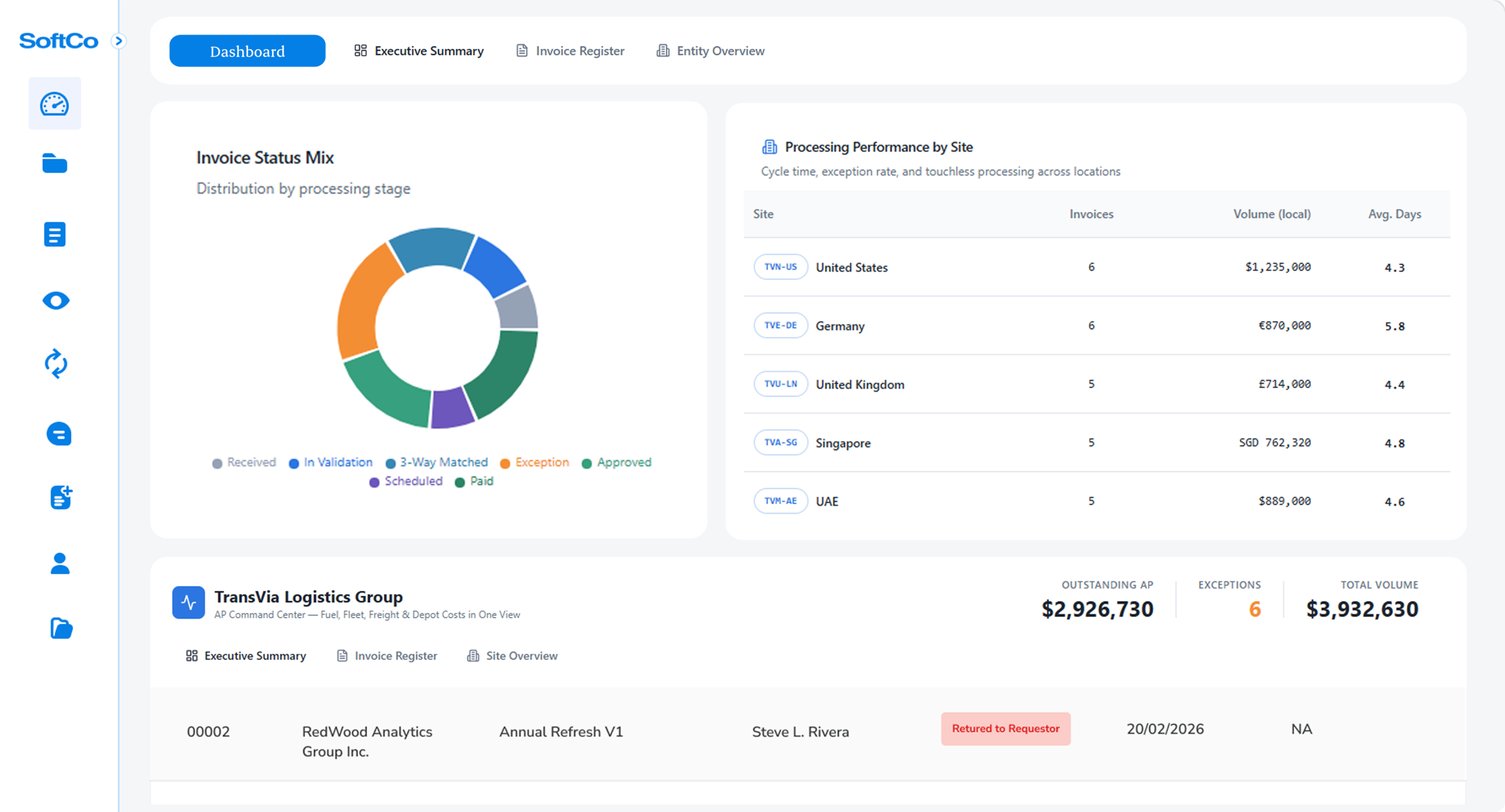Toggle the Received legend item on chart

243,462
